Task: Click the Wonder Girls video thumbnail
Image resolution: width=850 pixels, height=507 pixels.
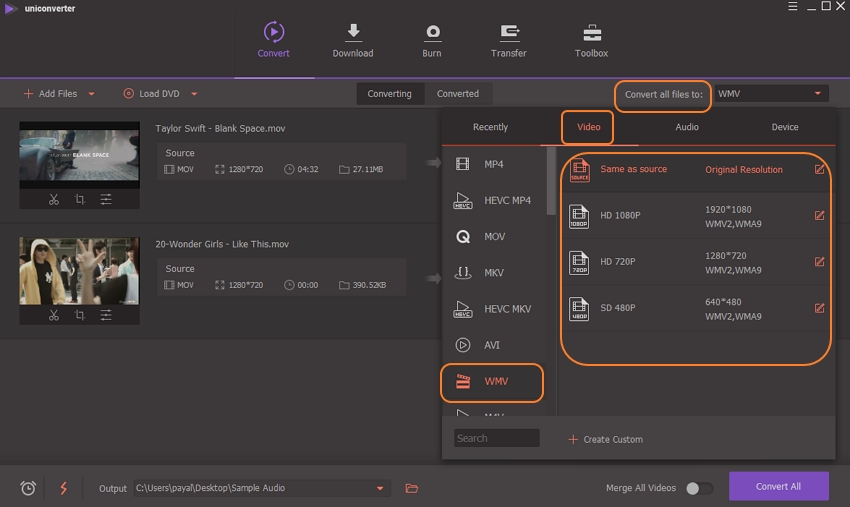Action: (80, 271)
